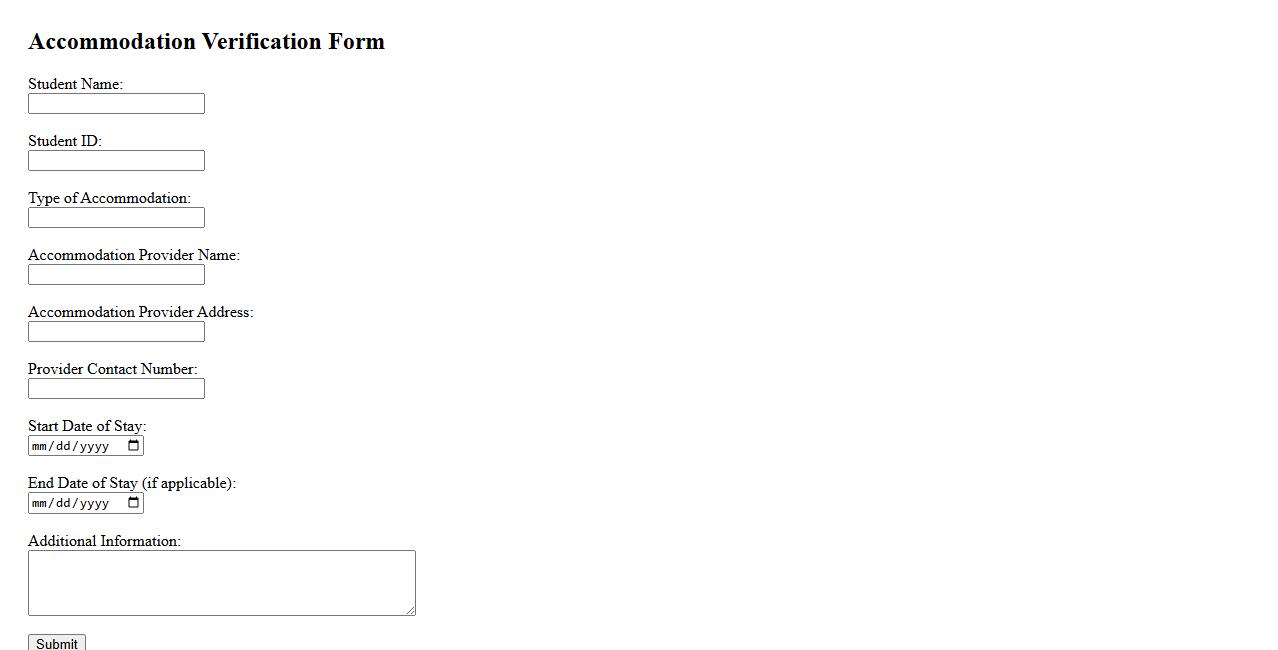Select the month segment of End Date

[40, 503]
